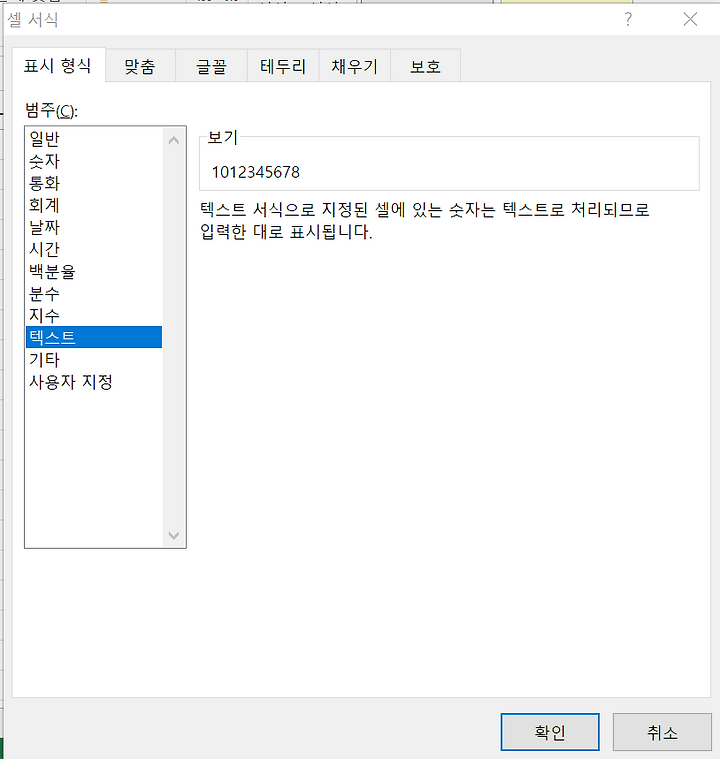Open the 채우기 tab
This screenshot has height=759, width=720.
(354, 66)
